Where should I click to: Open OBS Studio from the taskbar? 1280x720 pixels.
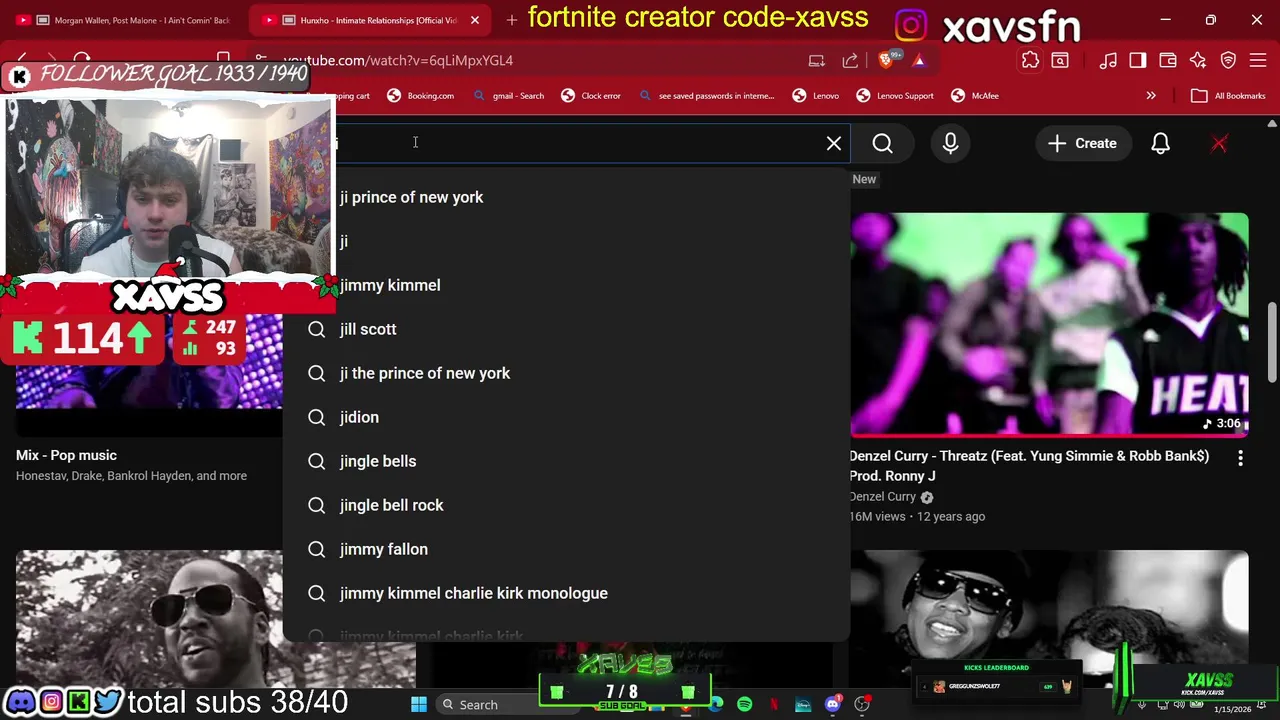tap(862, 704)
